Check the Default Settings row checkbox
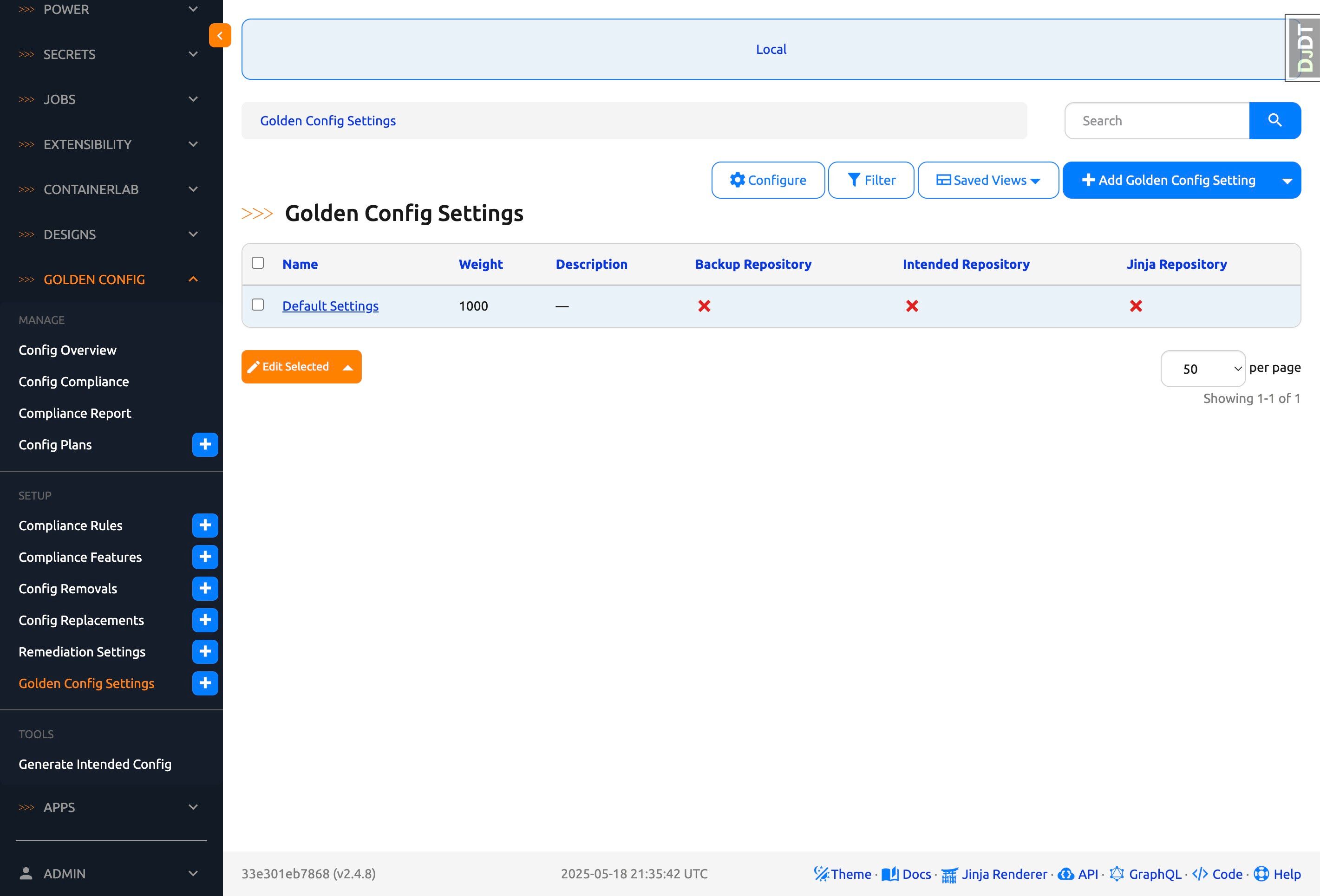The image size is (1320, 896). (x=258, y=305)
